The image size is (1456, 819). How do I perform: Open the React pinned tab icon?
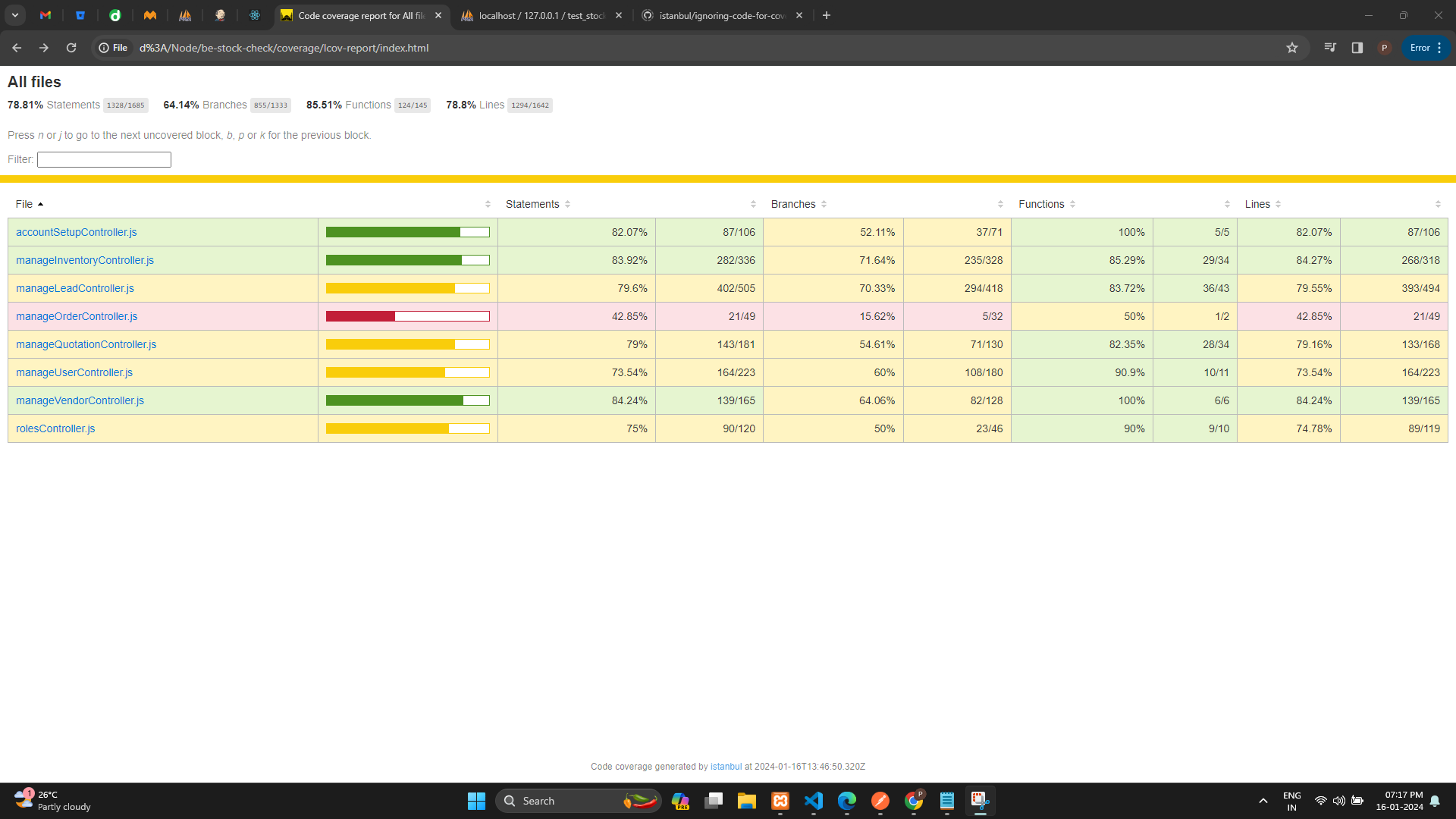click(x=255, y=15)
